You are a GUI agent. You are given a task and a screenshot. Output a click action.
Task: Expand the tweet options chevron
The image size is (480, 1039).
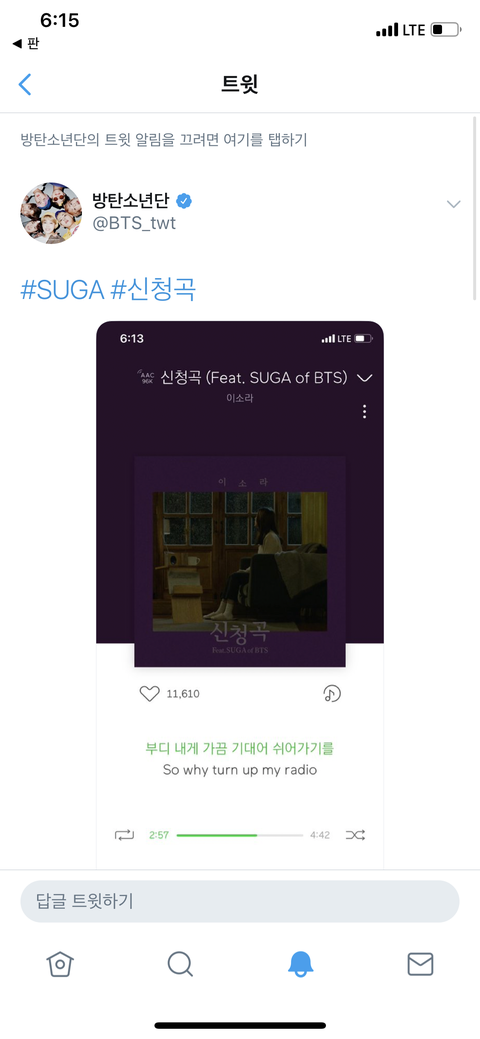pyautogui.click(x=453, y=204)
